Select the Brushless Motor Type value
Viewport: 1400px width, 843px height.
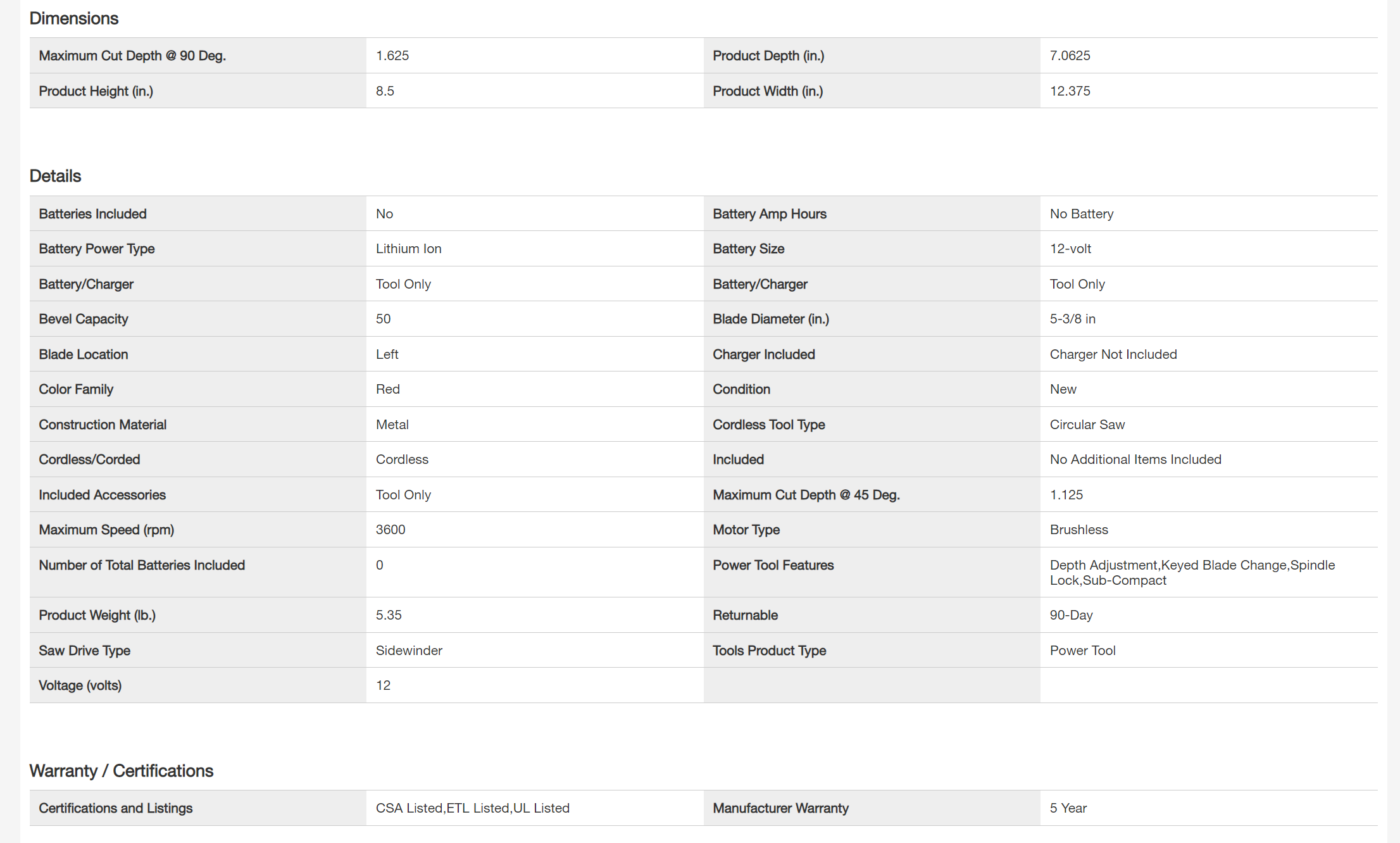[1078, 530]
